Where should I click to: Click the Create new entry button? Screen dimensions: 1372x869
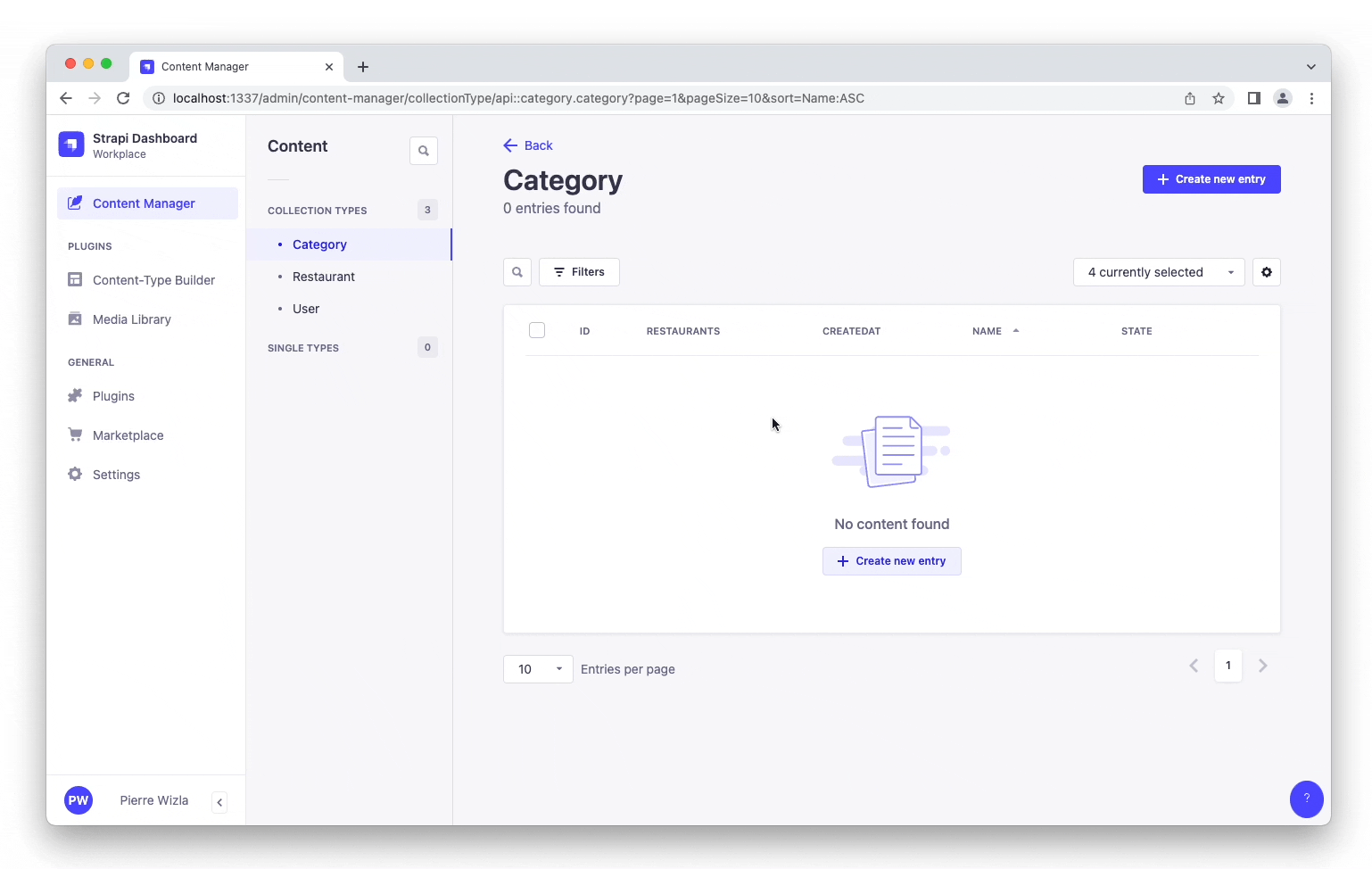coord(1211,179)
